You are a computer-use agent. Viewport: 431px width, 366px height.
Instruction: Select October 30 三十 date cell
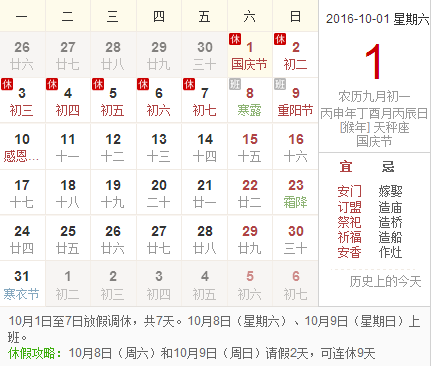[x=295, y=238]
